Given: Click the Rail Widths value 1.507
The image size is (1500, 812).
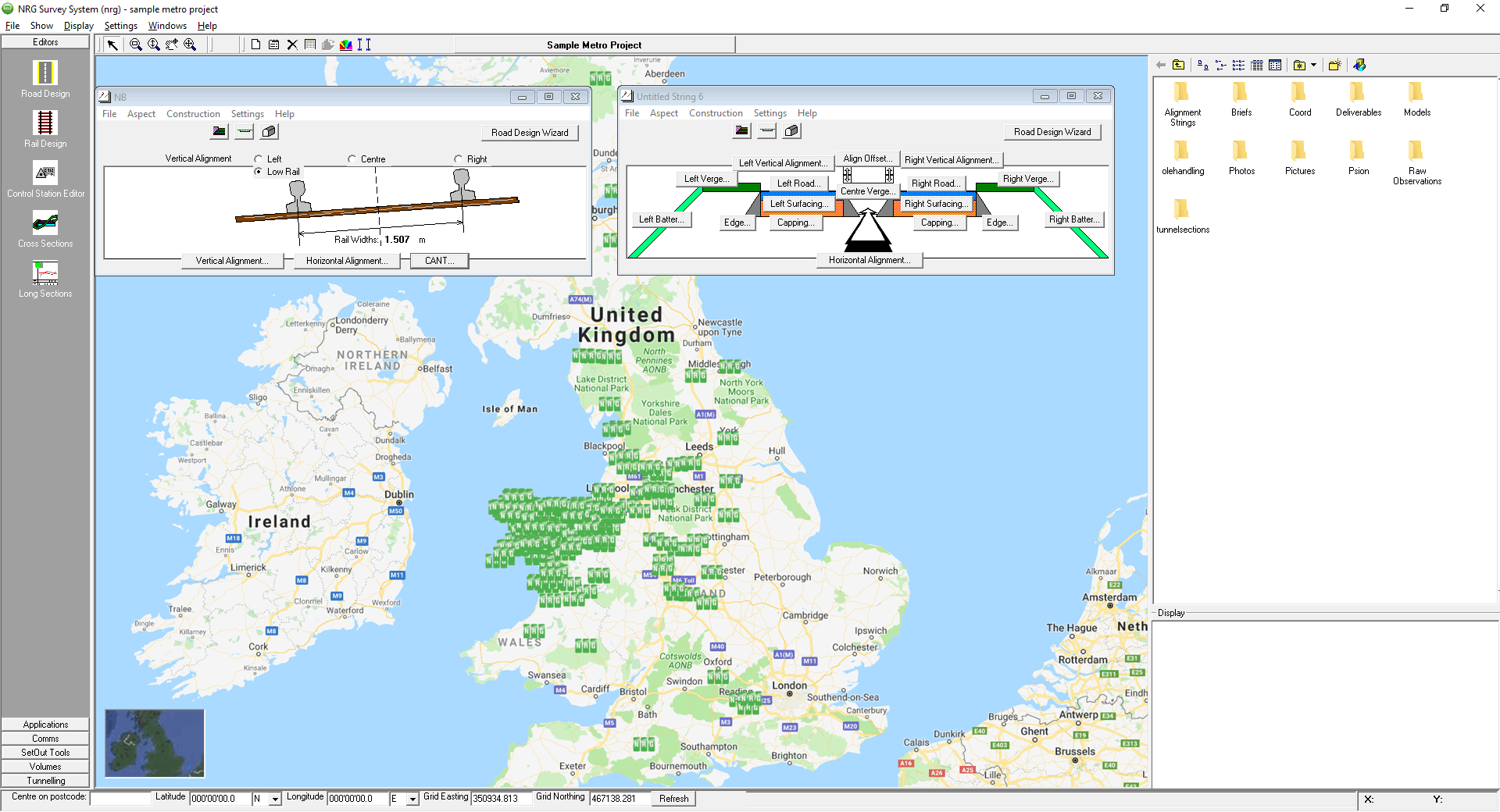Looking at the screenshot, I should 397,240.
